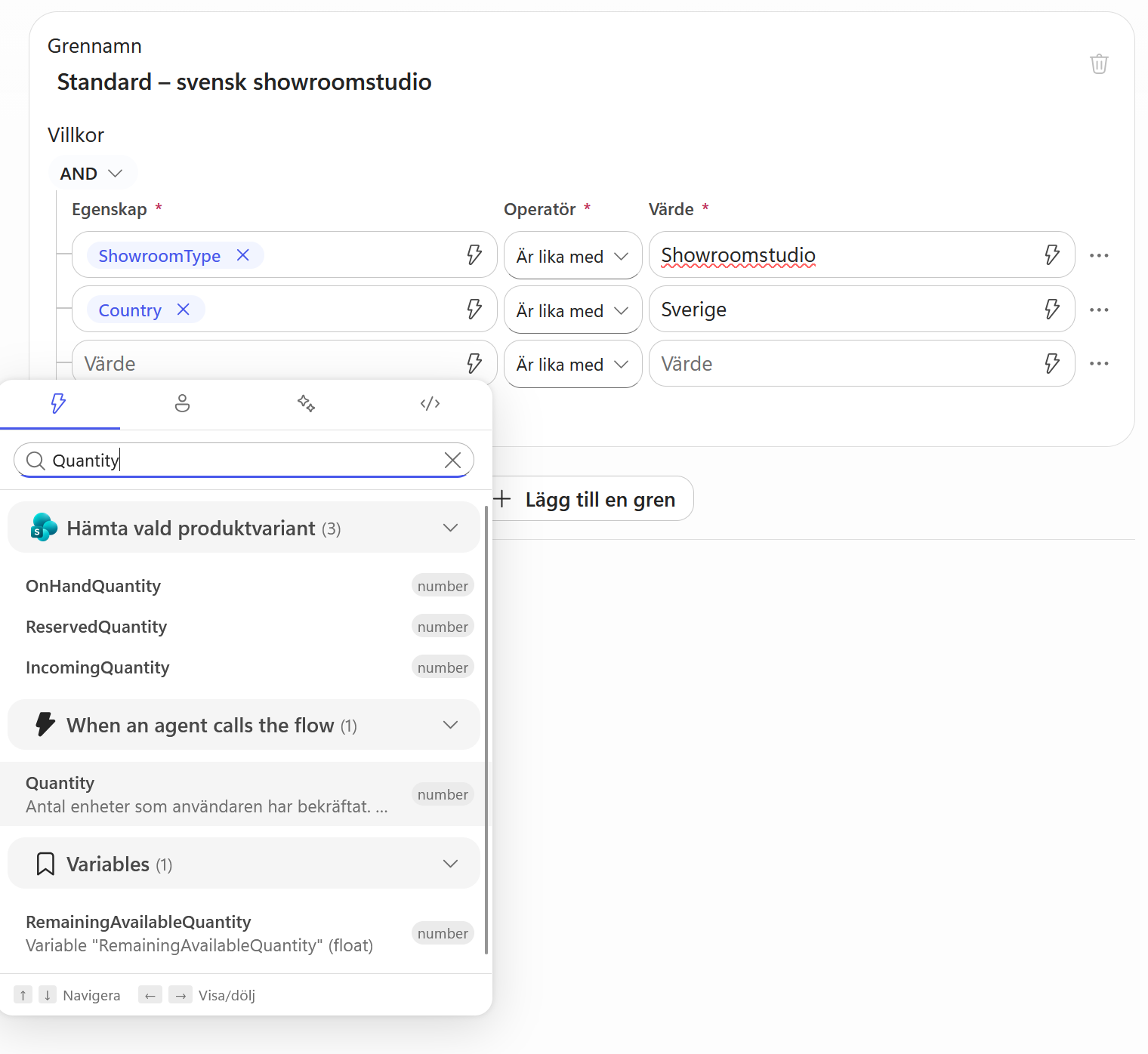Switch to the expression code tab
The image size is (1148, 1054).
tap(430, 404)
